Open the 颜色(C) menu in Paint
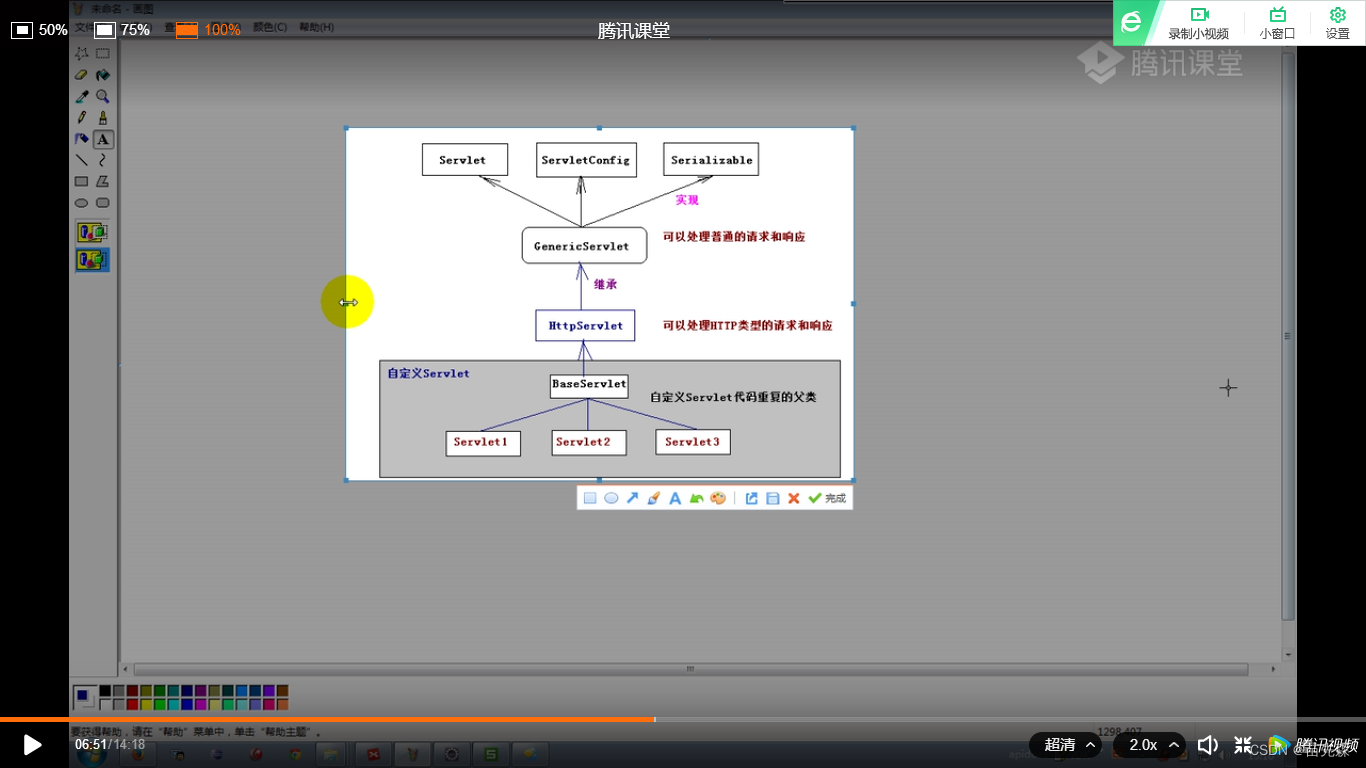This screenshot has width=1366, height=768. click(x=270, y=27)
